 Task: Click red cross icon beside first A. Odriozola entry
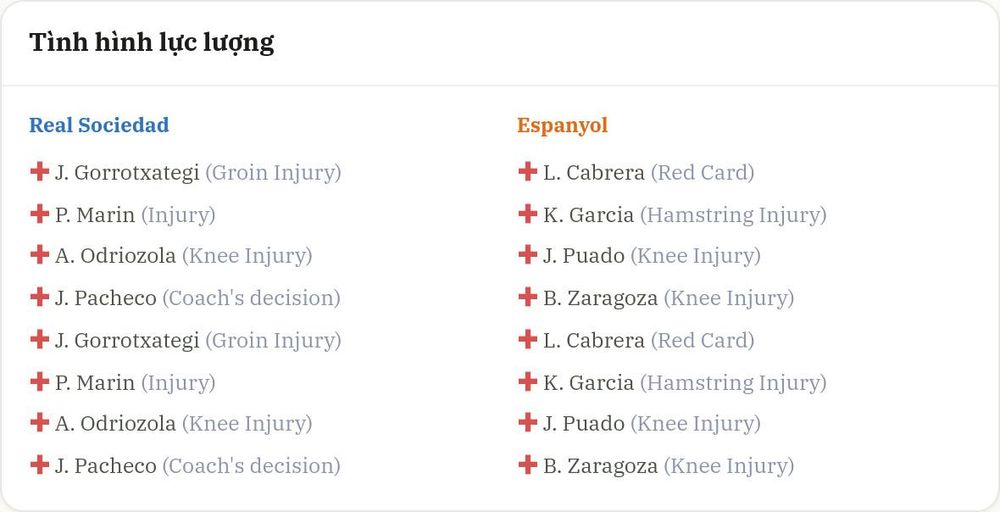click(40, 255)
